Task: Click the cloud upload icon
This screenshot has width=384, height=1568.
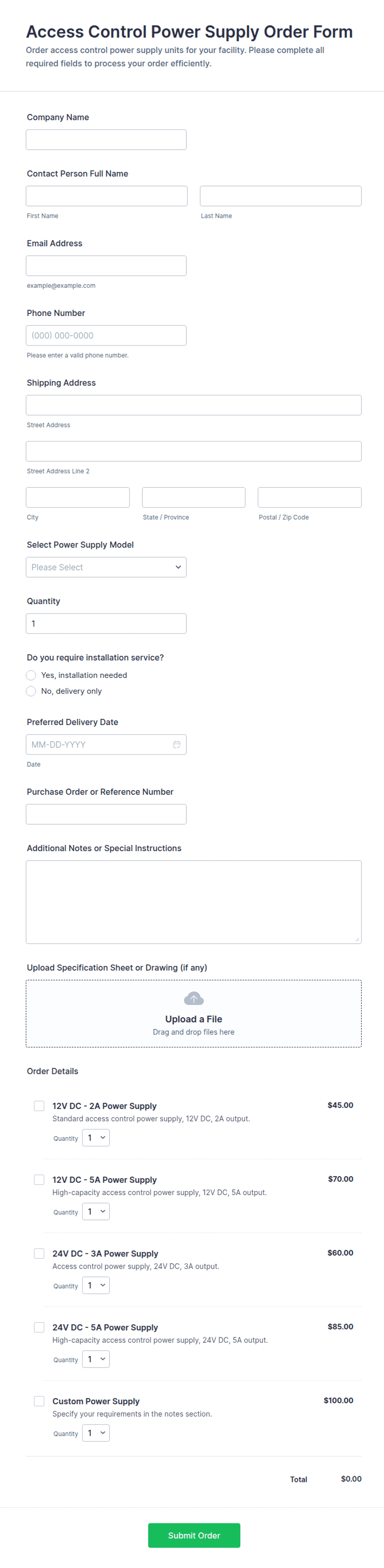Action: click(x=193, y=998)
